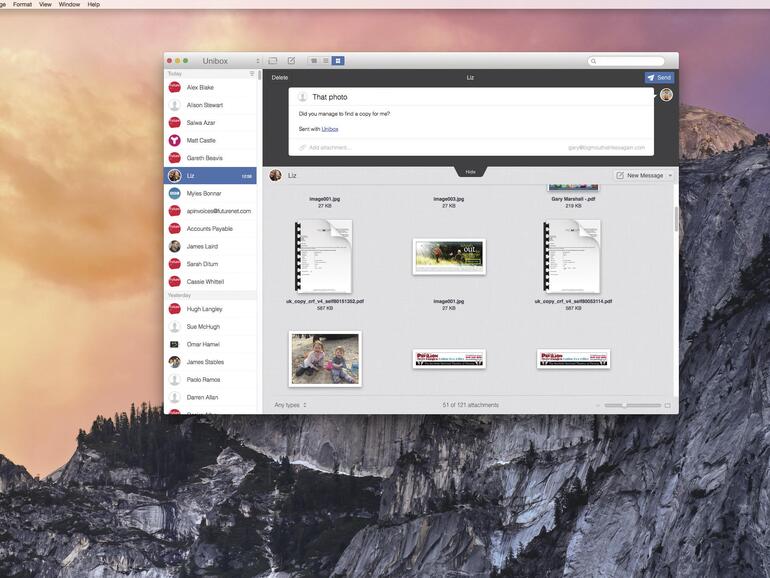Click the sidebar filter icon next to Today
The width and height of the screenshot is (770, 578).
pos(252,74)
